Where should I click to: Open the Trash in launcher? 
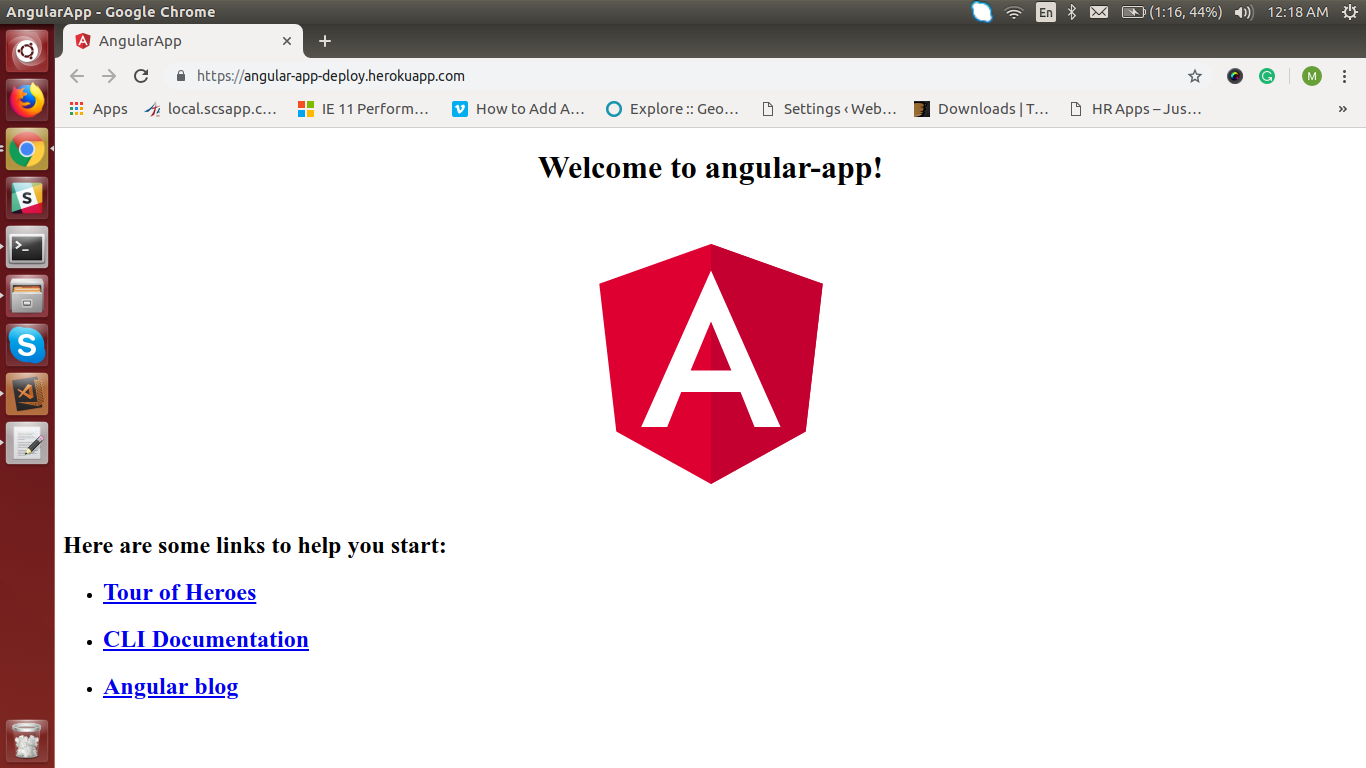pos(27,741)
